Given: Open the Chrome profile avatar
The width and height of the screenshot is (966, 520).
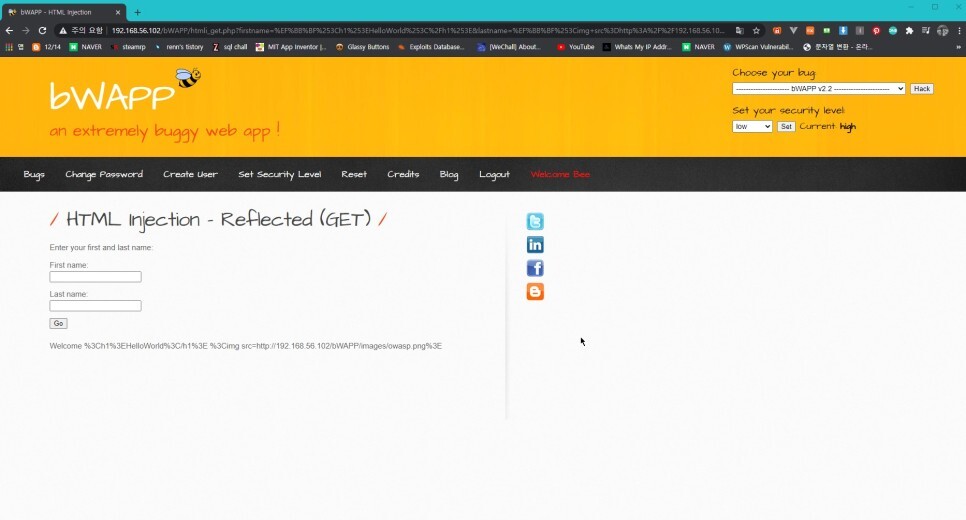Looking at the screenshot, I should click(x=942, y=30).
